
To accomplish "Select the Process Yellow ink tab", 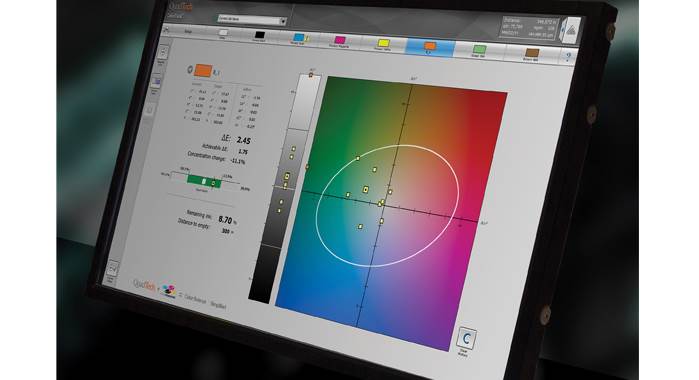I will 383,45.
